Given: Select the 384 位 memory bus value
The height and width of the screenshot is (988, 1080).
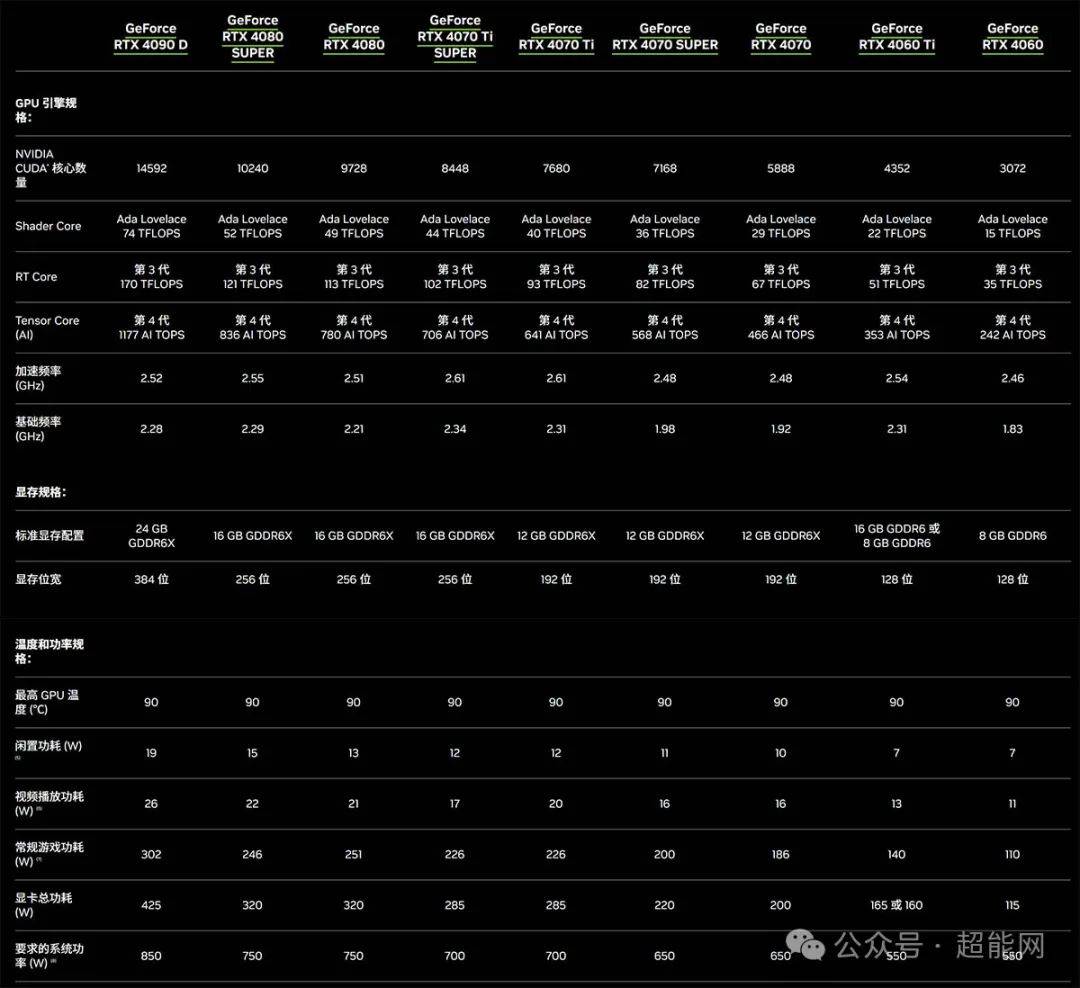Looking at the screenshot, I should tap(152, 579).
